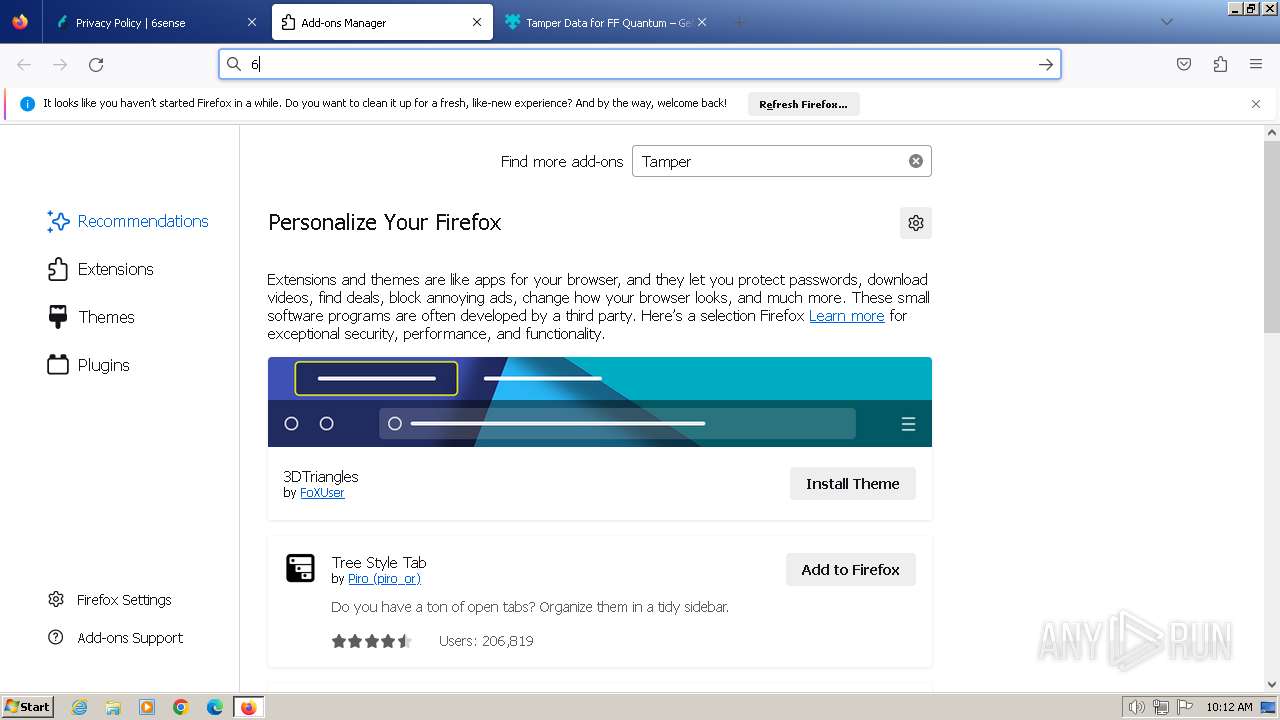Screen dimensions: 1280x720
Task: Open the Extensions toolbar icon
Action: coord(1220,64)
